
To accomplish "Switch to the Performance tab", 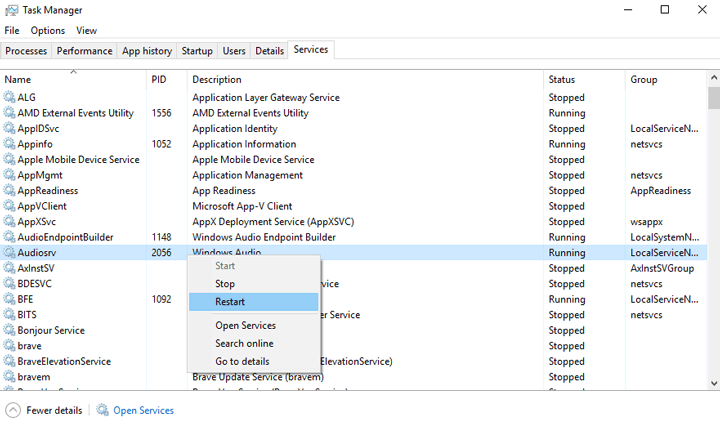I will pos(84,51).
